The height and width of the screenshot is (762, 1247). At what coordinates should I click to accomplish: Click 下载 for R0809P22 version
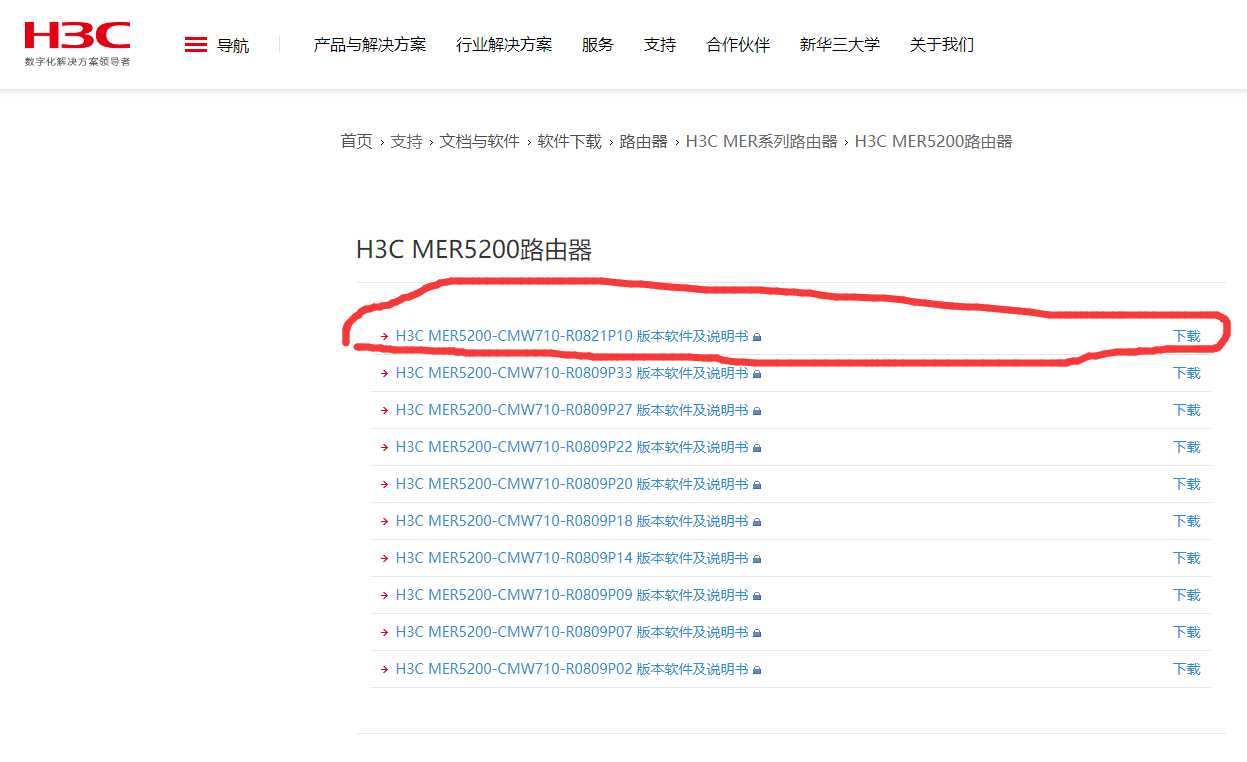(x=1187, y=447)
